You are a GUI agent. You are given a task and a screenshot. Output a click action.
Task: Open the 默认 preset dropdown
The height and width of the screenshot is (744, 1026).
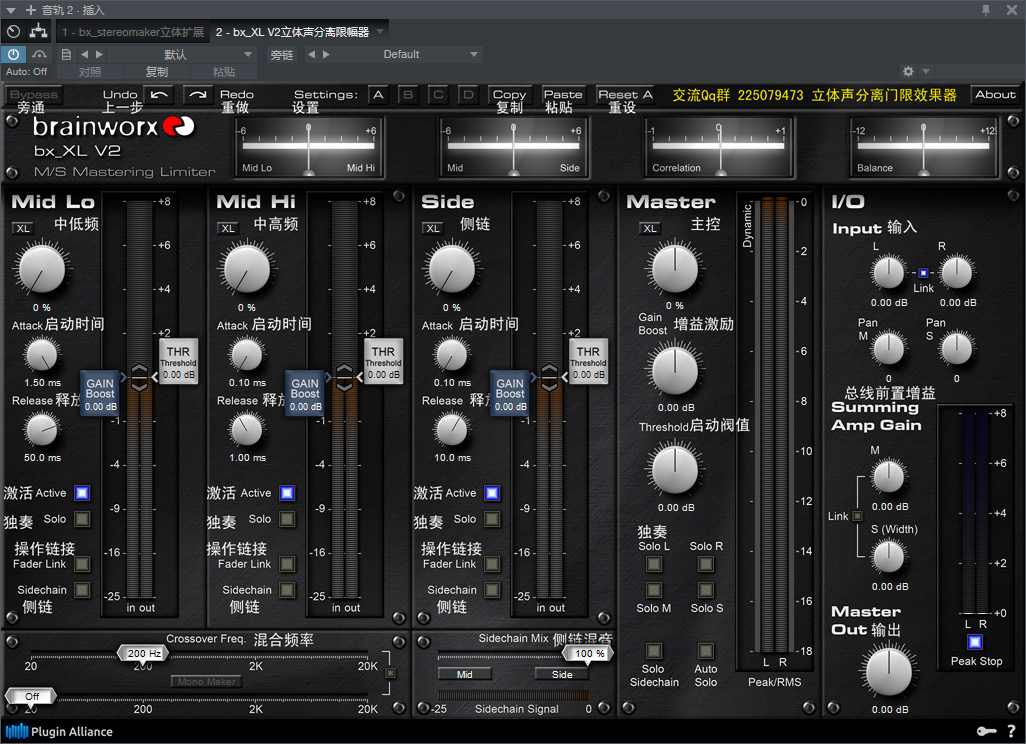[x=247, y=54]
